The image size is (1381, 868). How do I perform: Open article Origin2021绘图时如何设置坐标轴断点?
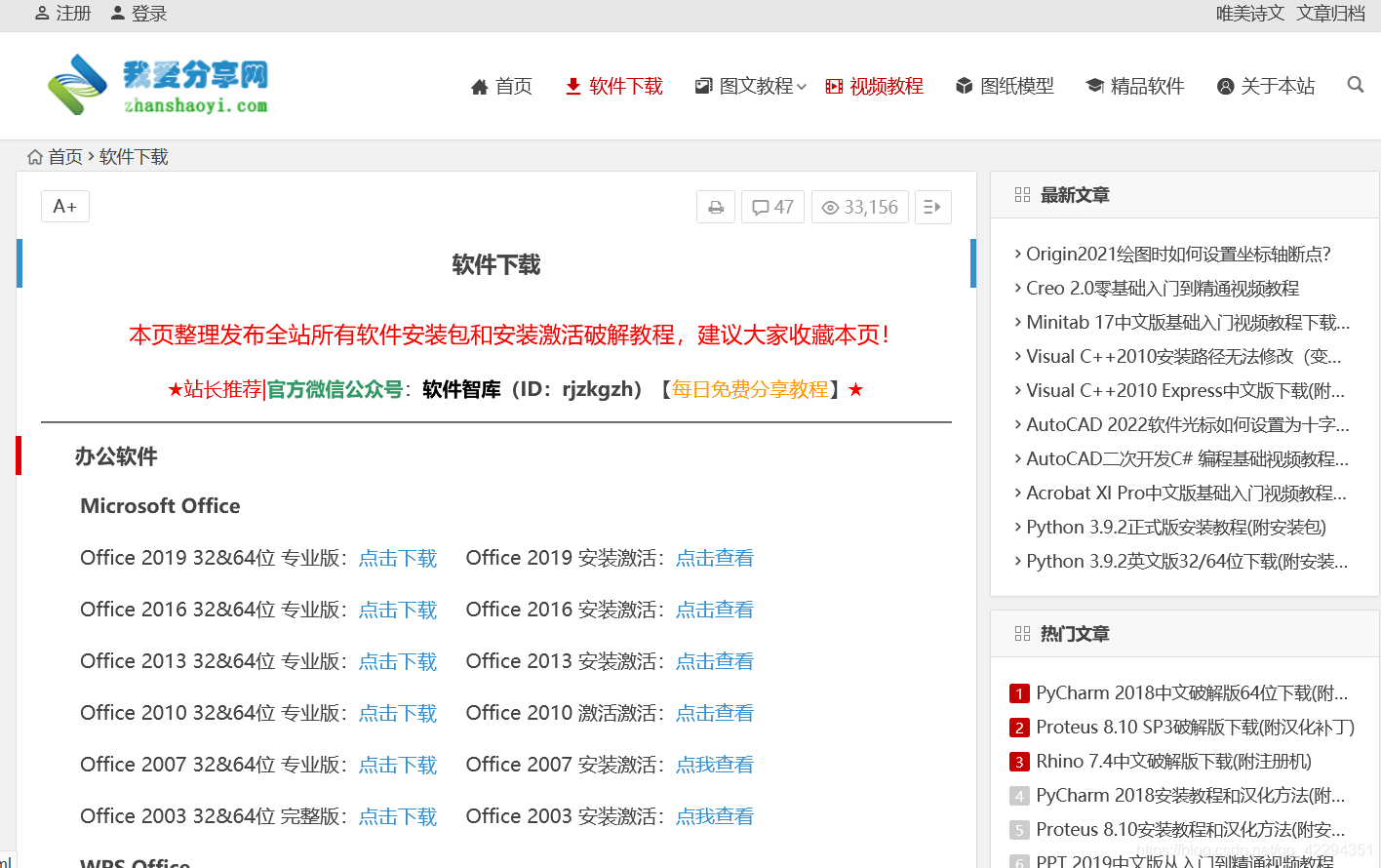coord(1178,254)
